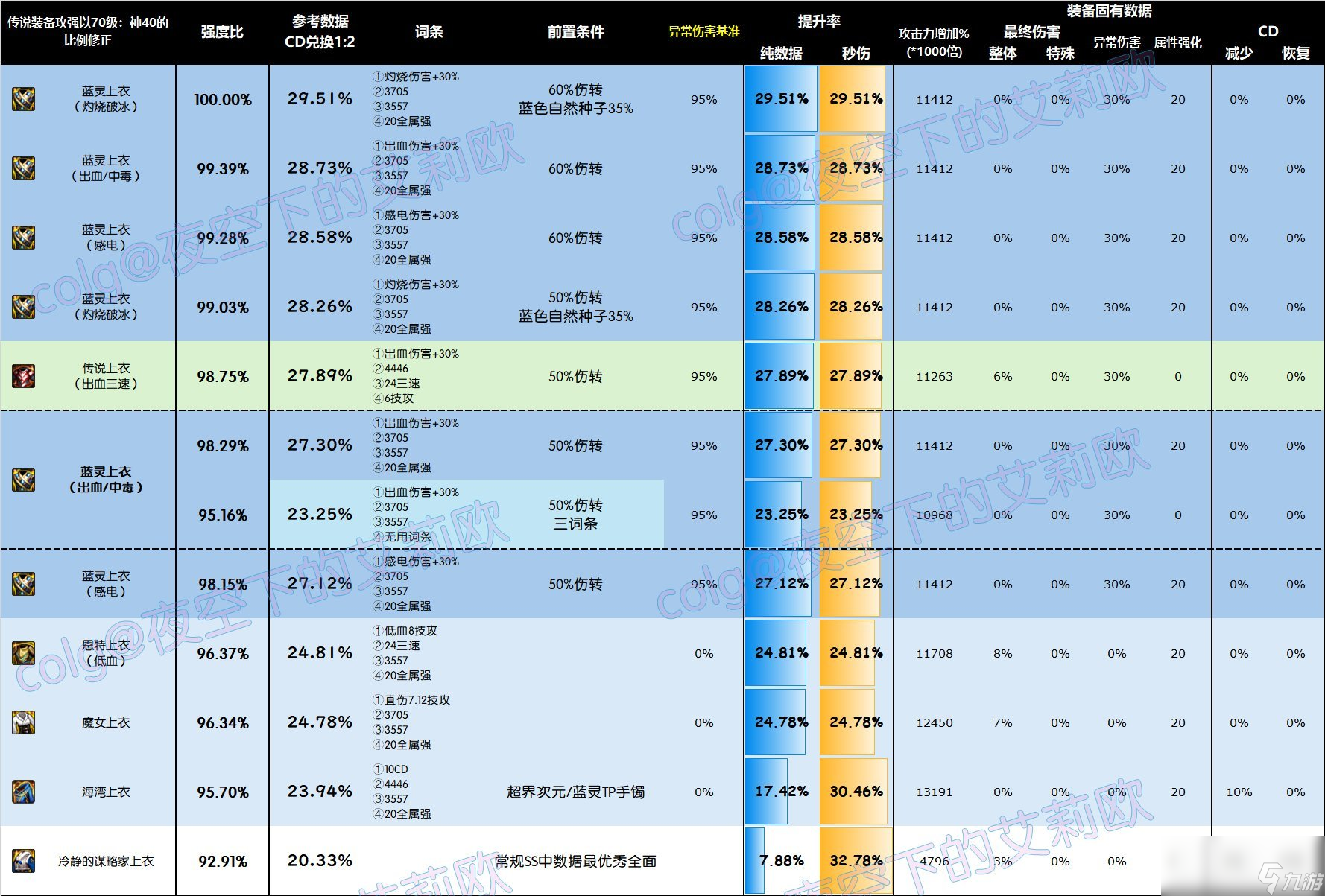Click the 10% CD reduction value
The height and width of the screenshot is (896, 1325).
(1239, 792)
